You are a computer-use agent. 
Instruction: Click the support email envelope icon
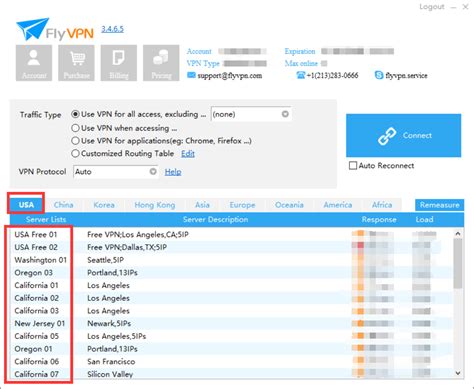(191, 75)
